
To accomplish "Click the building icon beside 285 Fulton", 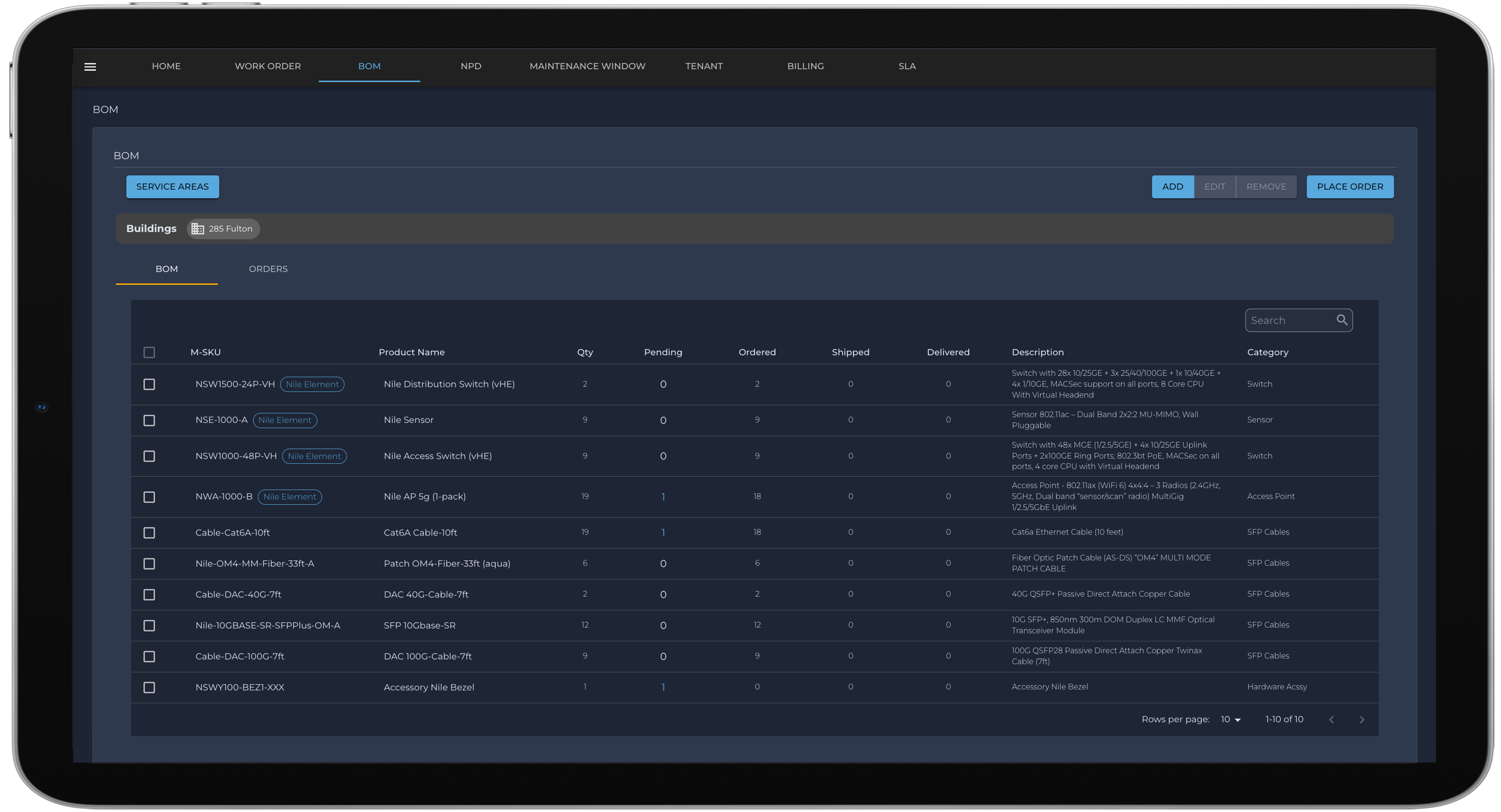I will (198, 228).
